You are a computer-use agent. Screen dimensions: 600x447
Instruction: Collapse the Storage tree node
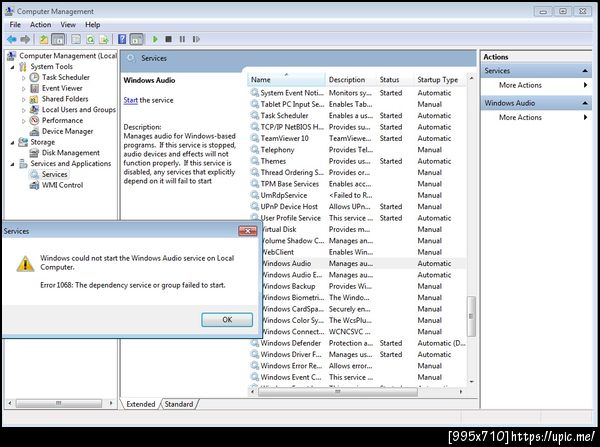[x=12, y=142]
